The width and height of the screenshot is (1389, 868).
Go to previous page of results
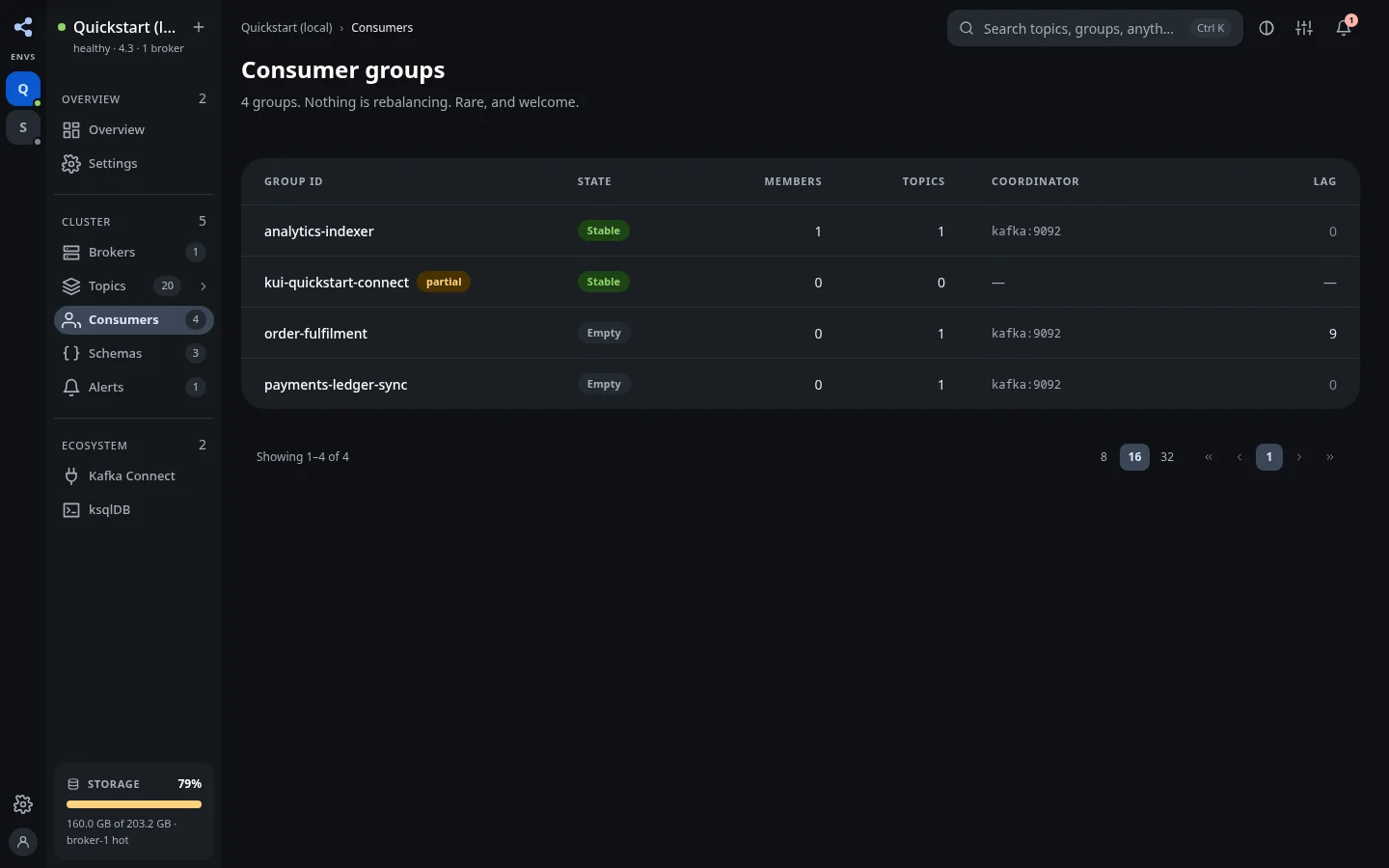[x=1239, y=457]
